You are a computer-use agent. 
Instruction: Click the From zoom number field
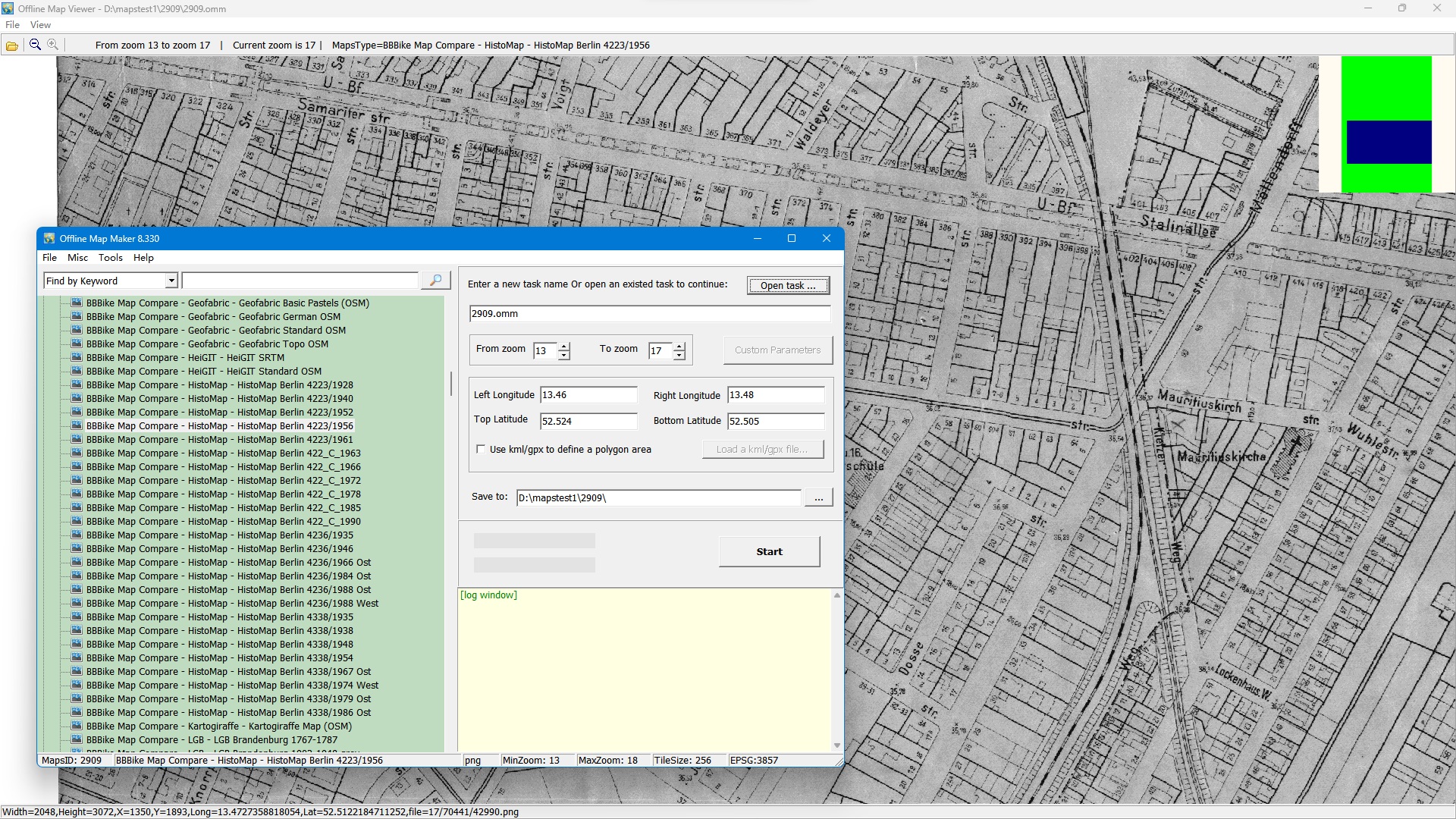544,350
